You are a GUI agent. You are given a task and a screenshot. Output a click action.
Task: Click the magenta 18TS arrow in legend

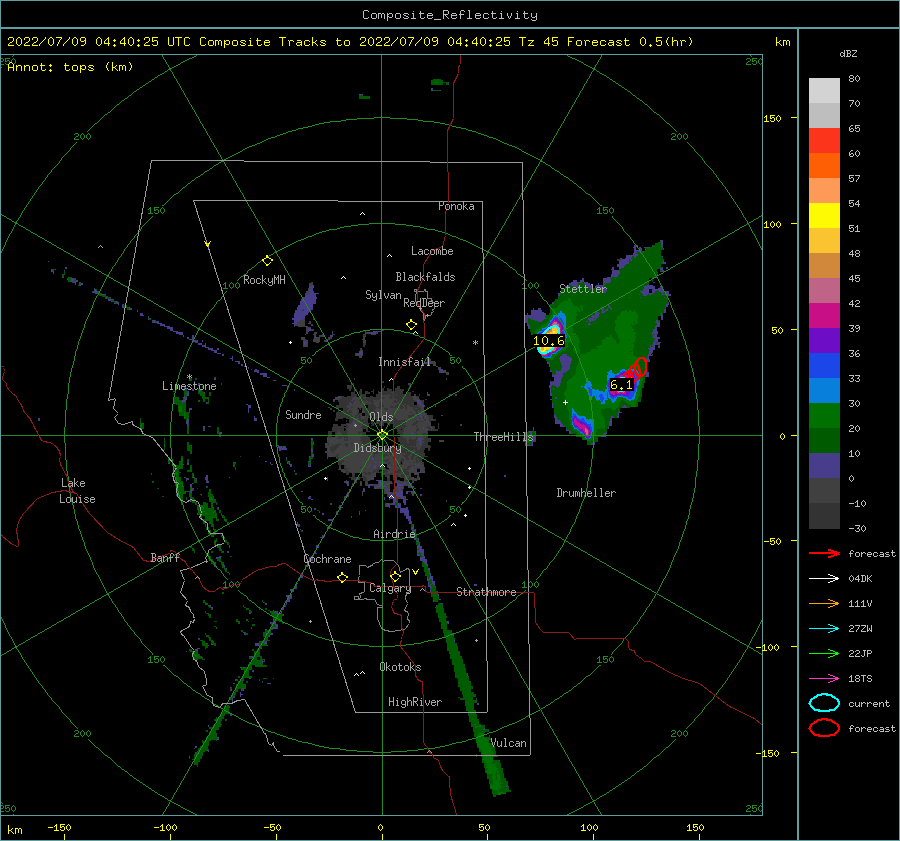click(824, 679)
